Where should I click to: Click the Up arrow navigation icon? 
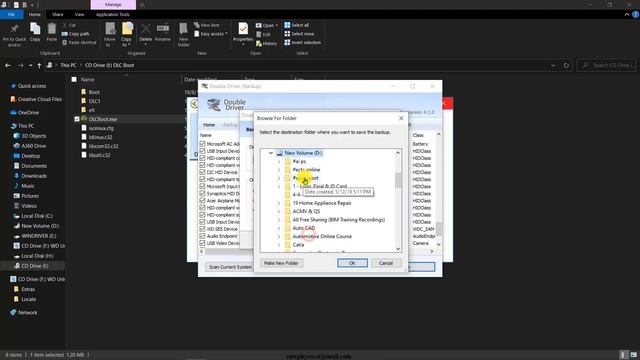pos(39,65)
